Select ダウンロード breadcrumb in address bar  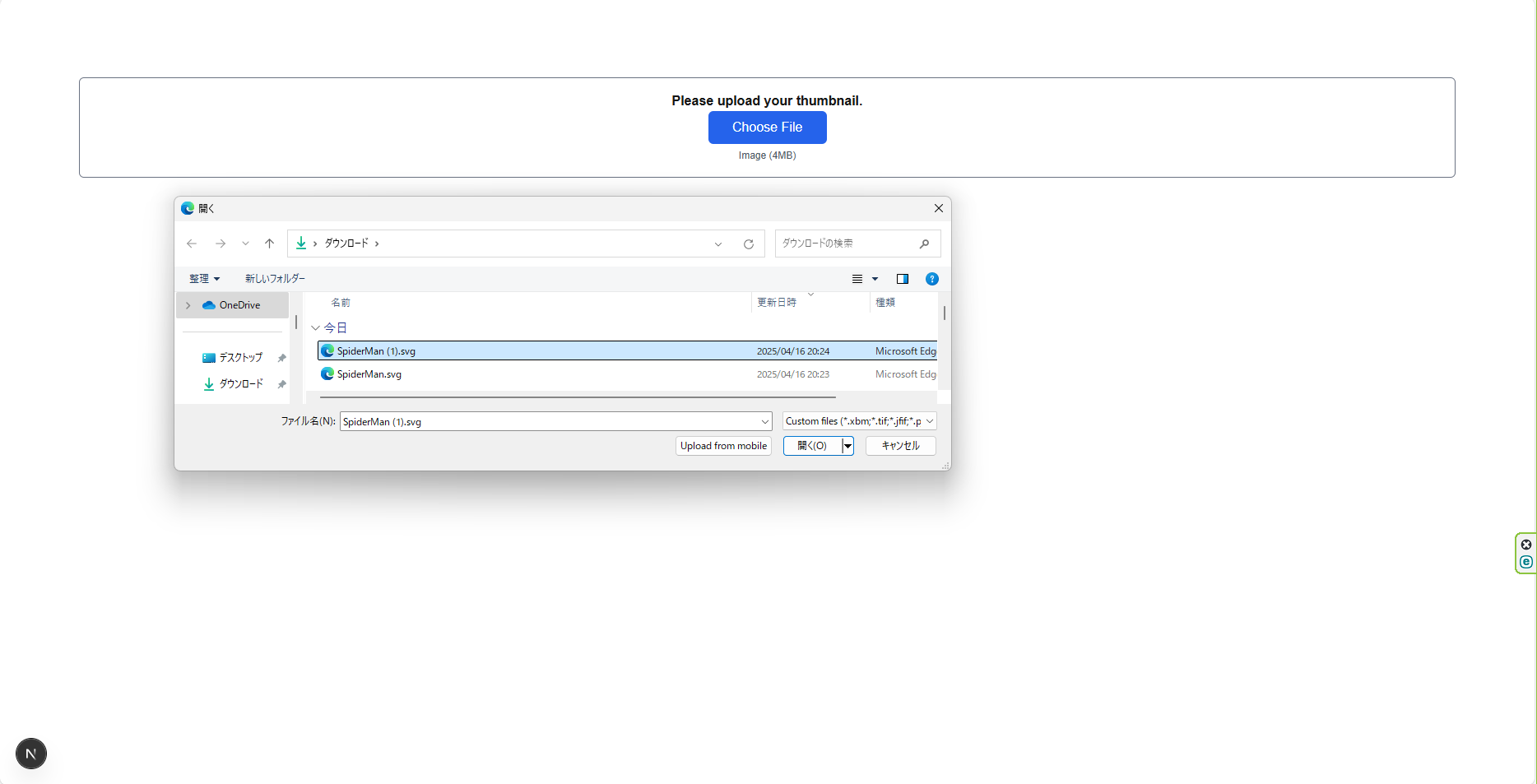pos(346,244)
